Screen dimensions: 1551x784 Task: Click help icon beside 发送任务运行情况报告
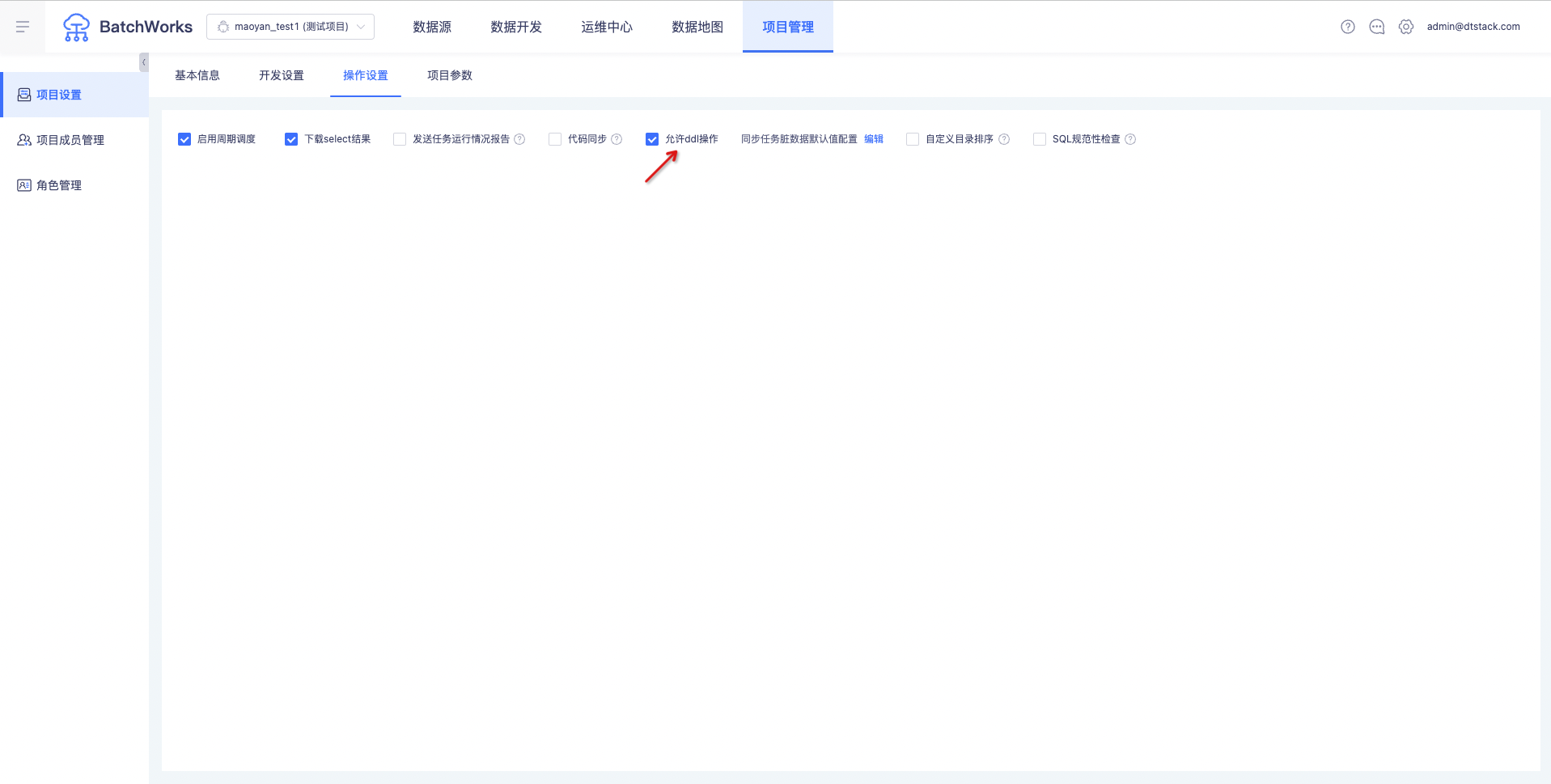(519, 139)
